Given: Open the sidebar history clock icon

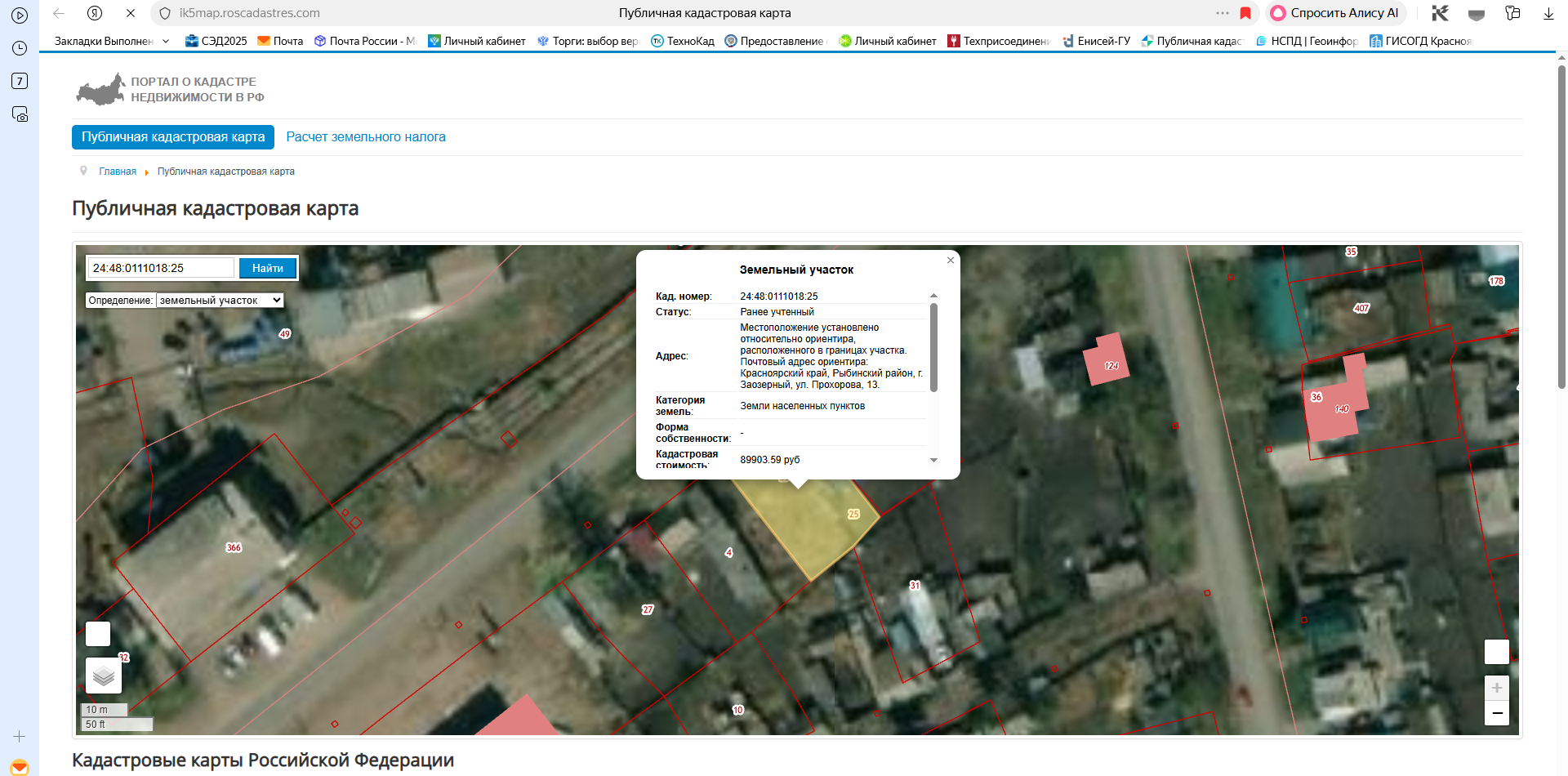Looking at the screenshot, I should [x=20, y=48].
